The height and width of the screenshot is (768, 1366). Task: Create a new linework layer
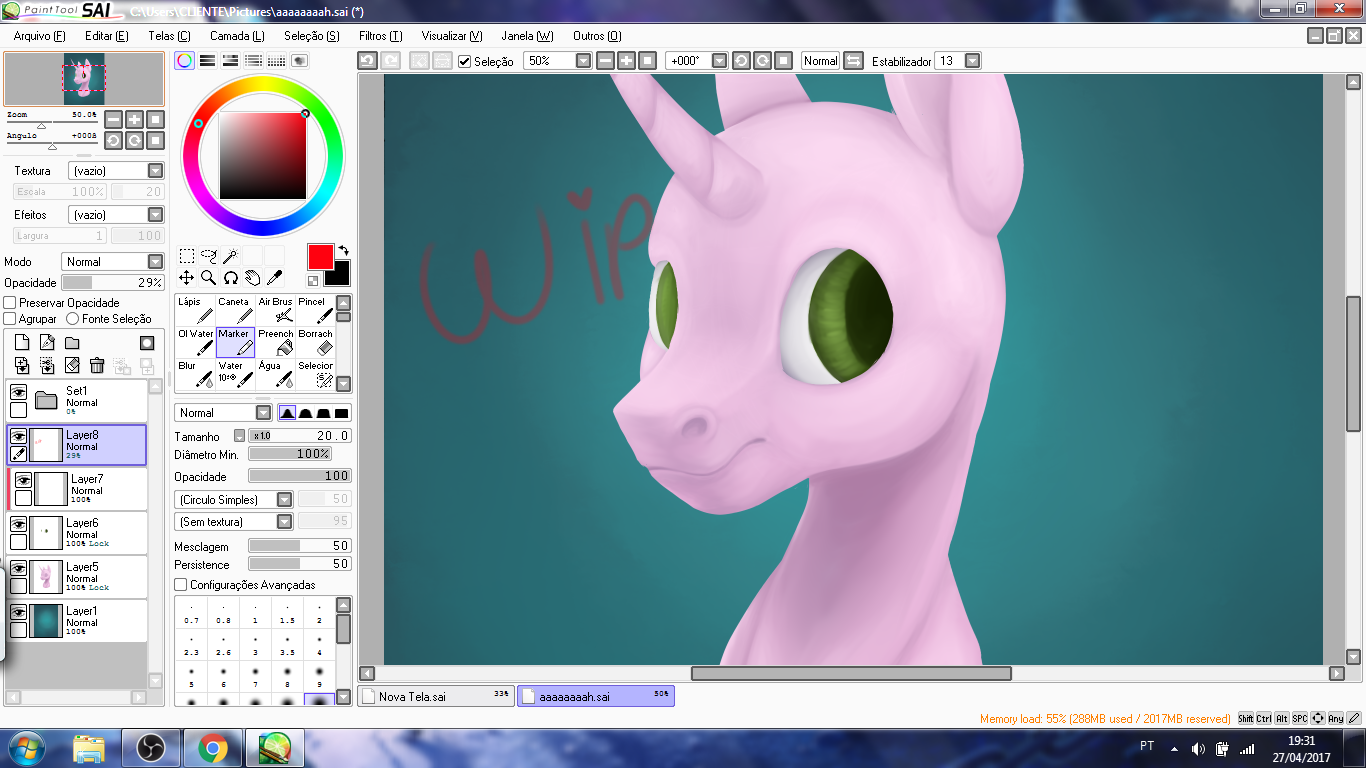click(x=47, y=343)
